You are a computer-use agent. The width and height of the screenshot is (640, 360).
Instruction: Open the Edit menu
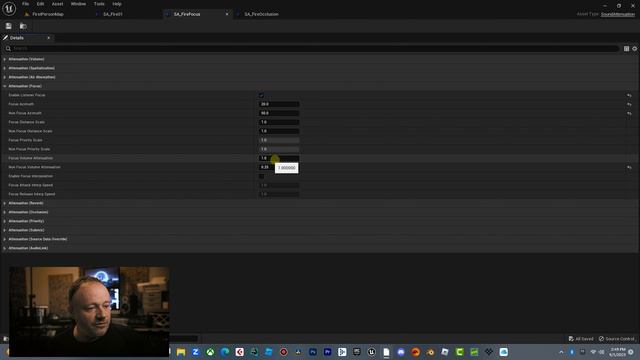pyautogui.click(x=40, y=4)
